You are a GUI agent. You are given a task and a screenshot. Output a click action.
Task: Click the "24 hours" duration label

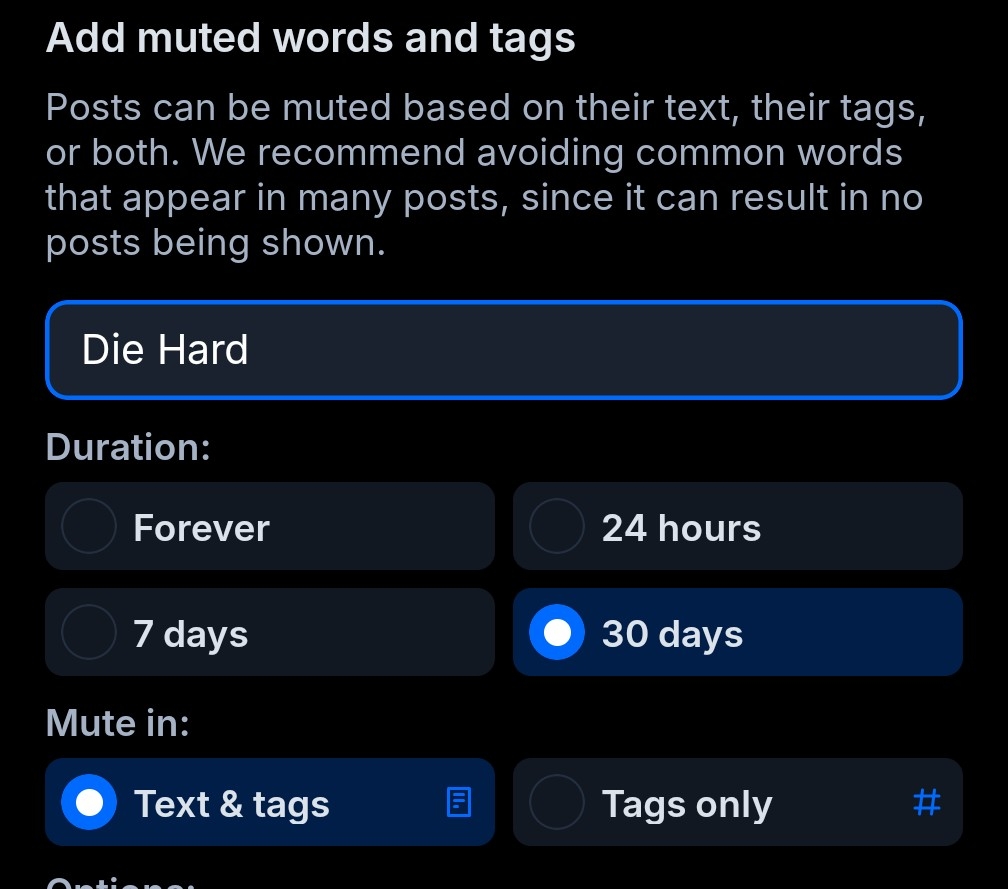(681, 528)
